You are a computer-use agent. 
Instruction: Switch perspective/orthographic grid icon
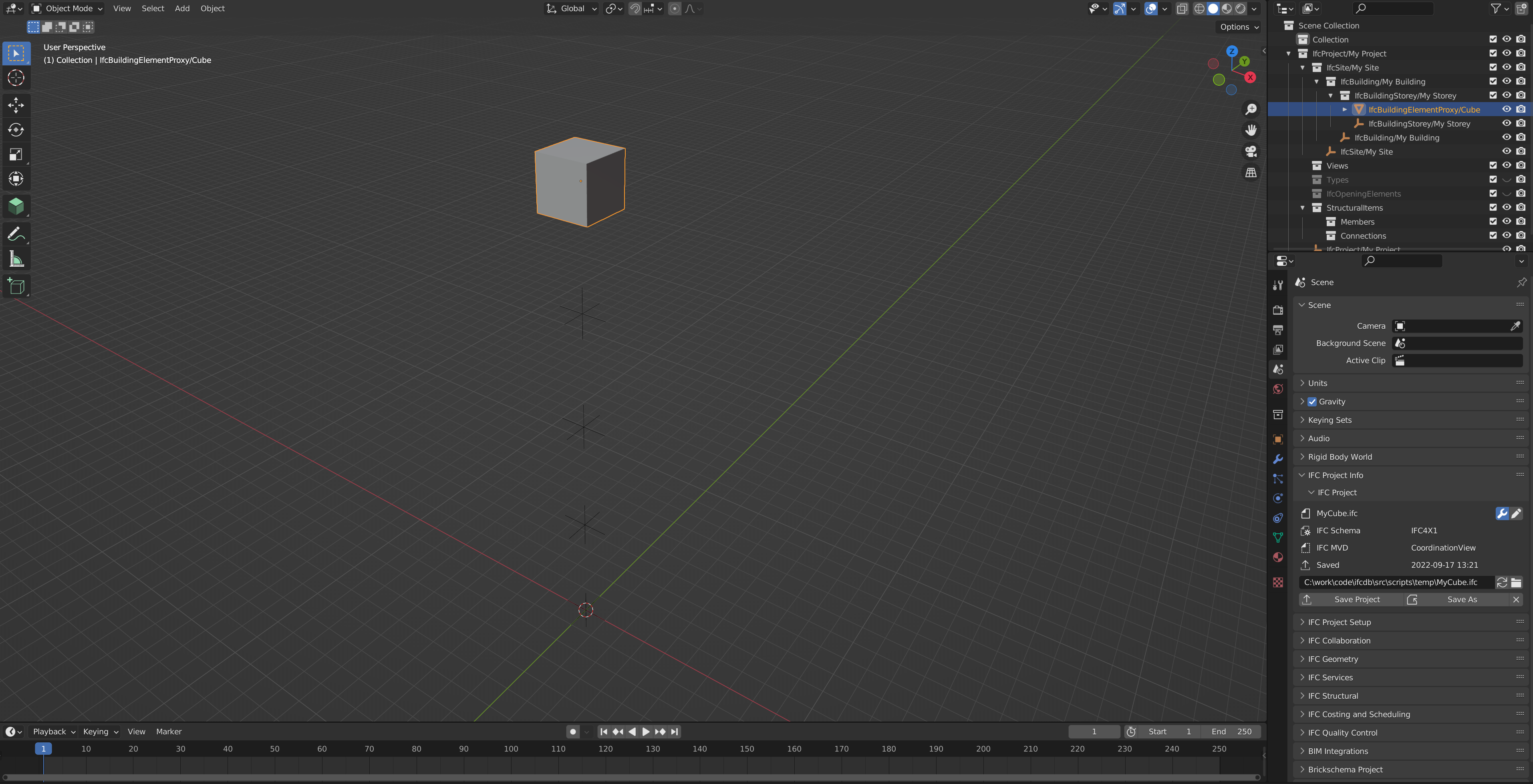(1251, 173)
